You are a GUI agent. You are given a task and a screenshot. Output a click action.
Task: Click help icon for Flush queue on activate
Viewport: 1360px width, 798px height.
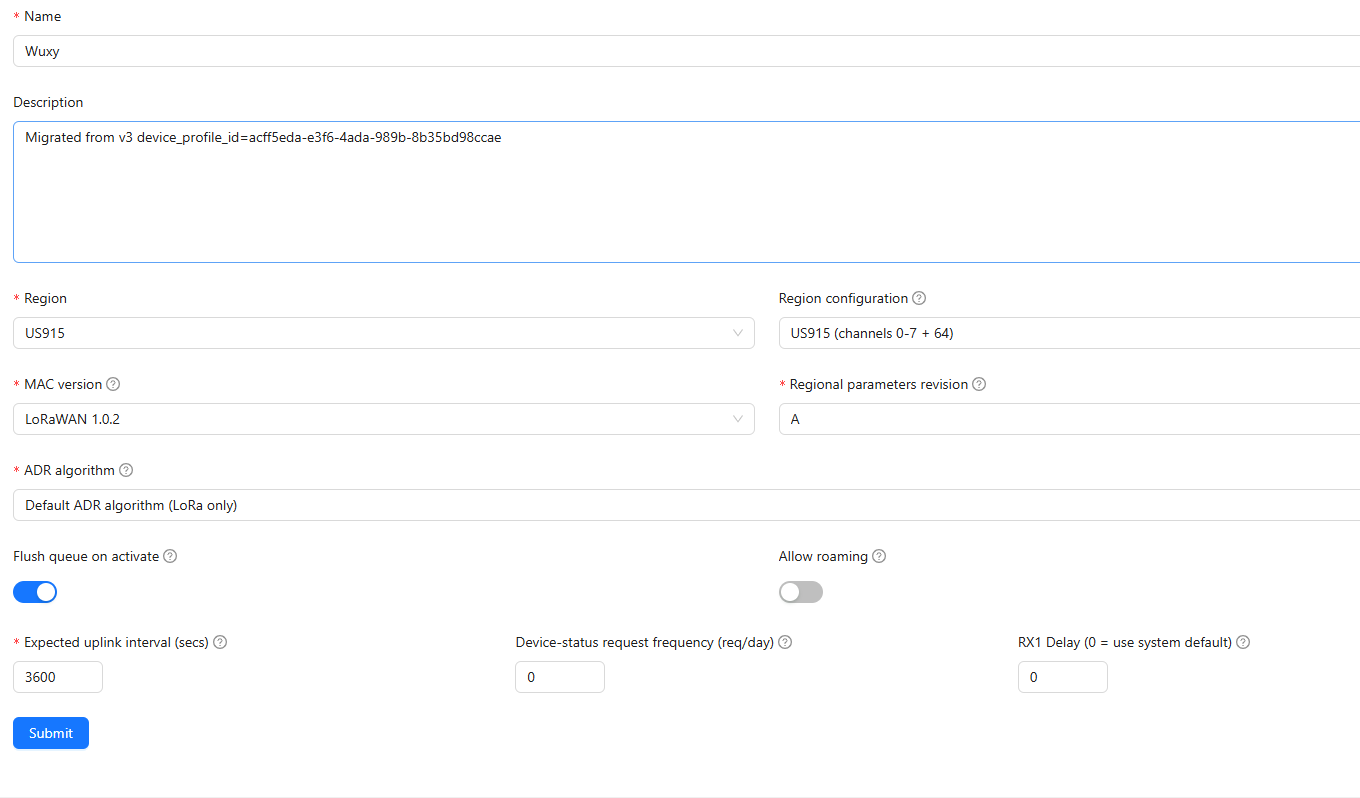[x=170, y=556]
